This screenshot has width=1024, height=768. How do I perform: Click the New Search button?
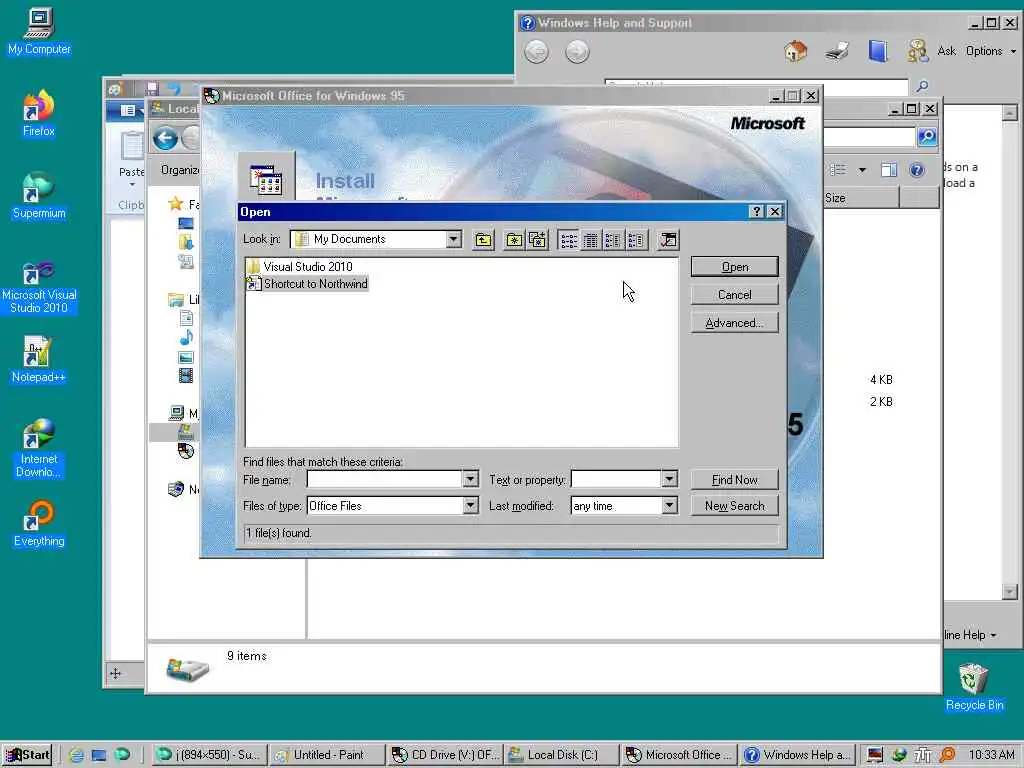tap(735, 505)
